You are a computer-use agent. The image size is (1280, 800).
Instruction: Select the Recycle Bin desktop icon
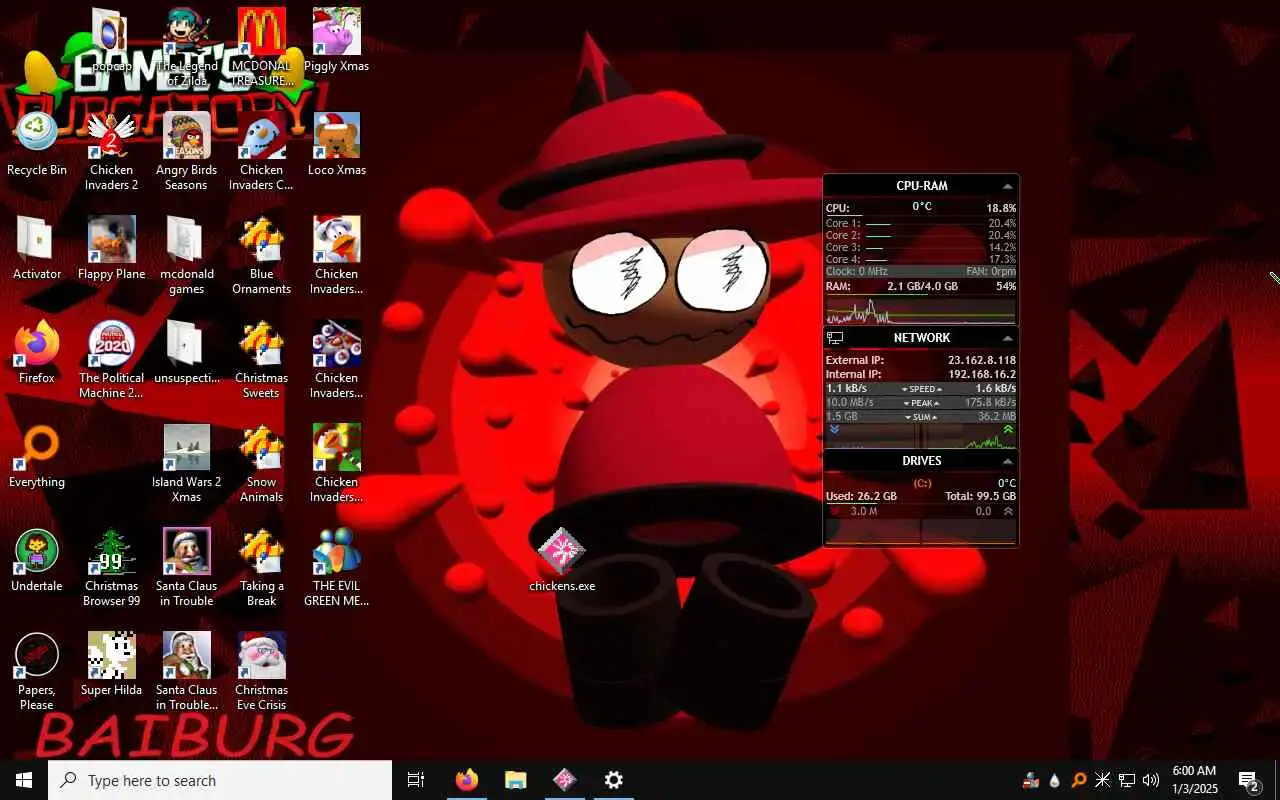[x=37, y=144]
